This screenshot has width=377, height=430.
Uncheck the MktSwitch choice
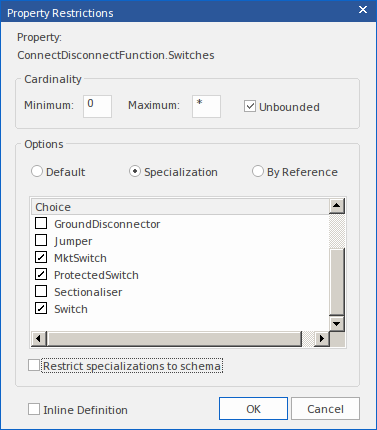[41, 257]
